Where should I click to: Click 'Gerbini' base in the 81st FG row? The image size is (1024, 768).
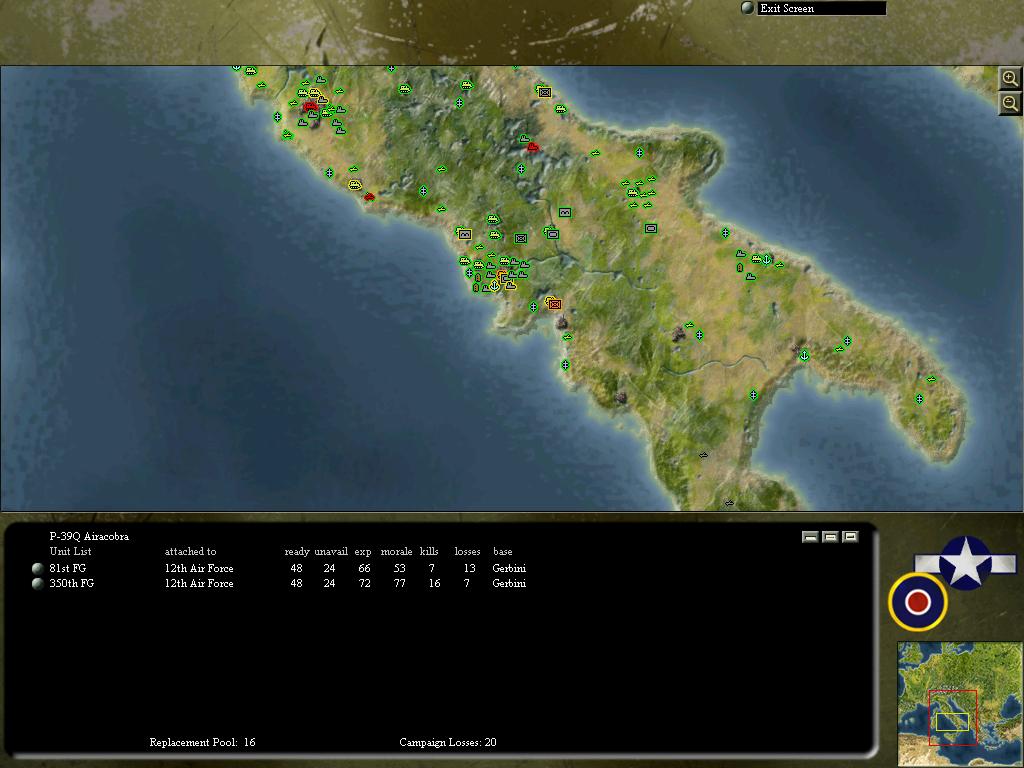(509, 568)
